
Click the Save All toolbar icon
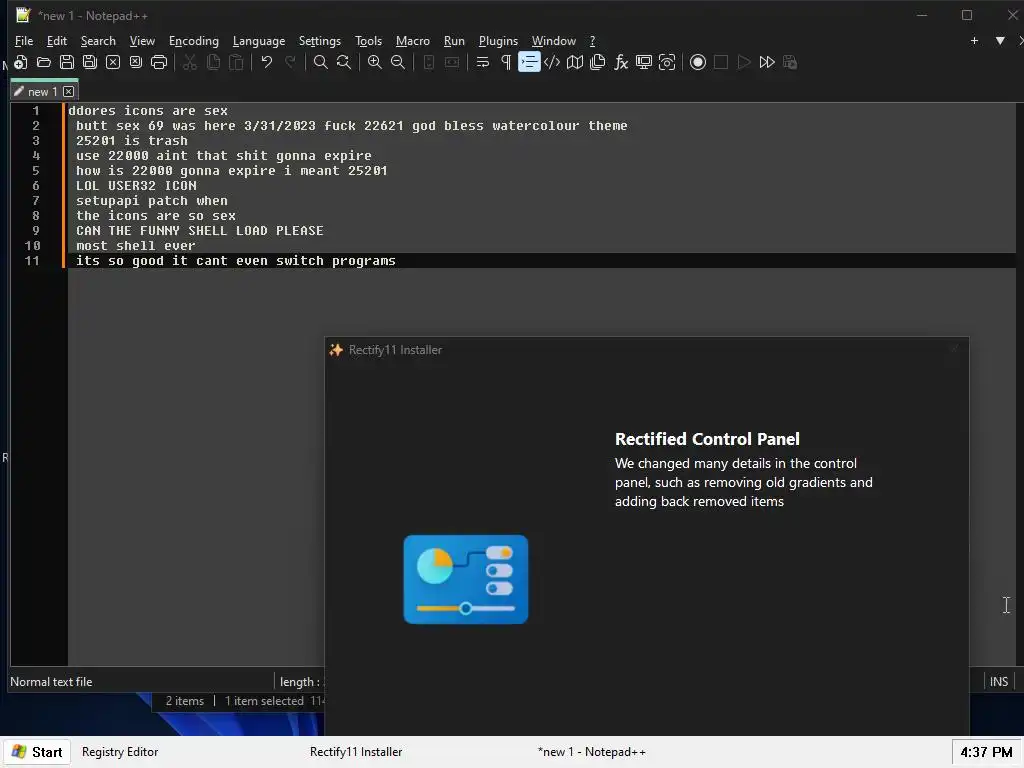(x=89, y=62)
